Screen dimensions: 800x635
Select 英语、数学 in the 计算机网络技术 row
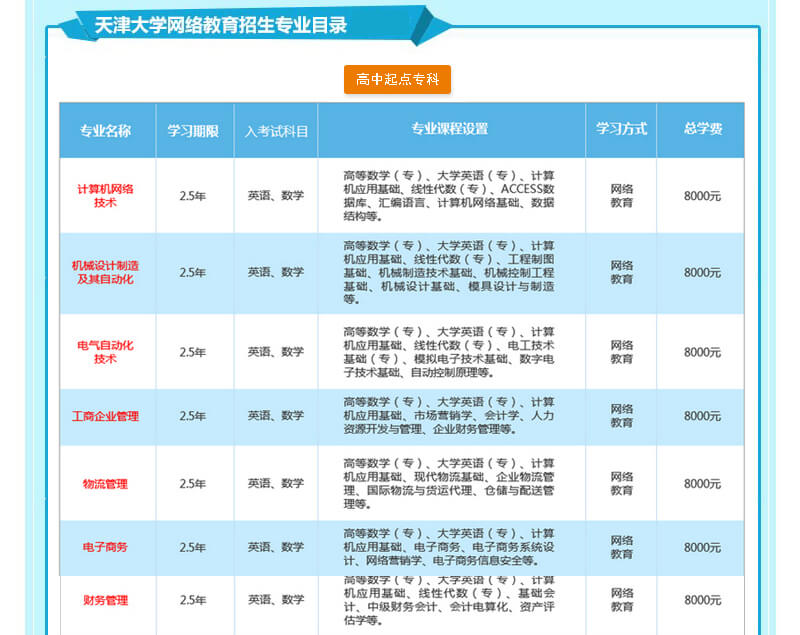pyautogui.click(x=276, y=195)
